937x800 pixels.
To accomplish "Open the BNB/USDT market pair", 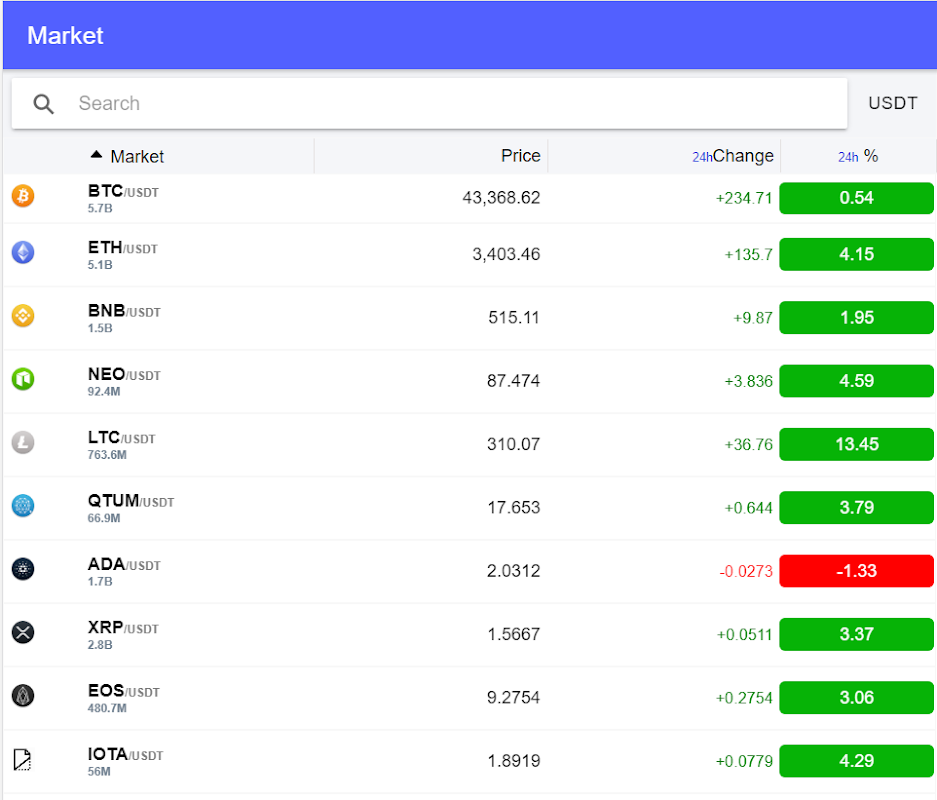I will click(x=124, y=311).
